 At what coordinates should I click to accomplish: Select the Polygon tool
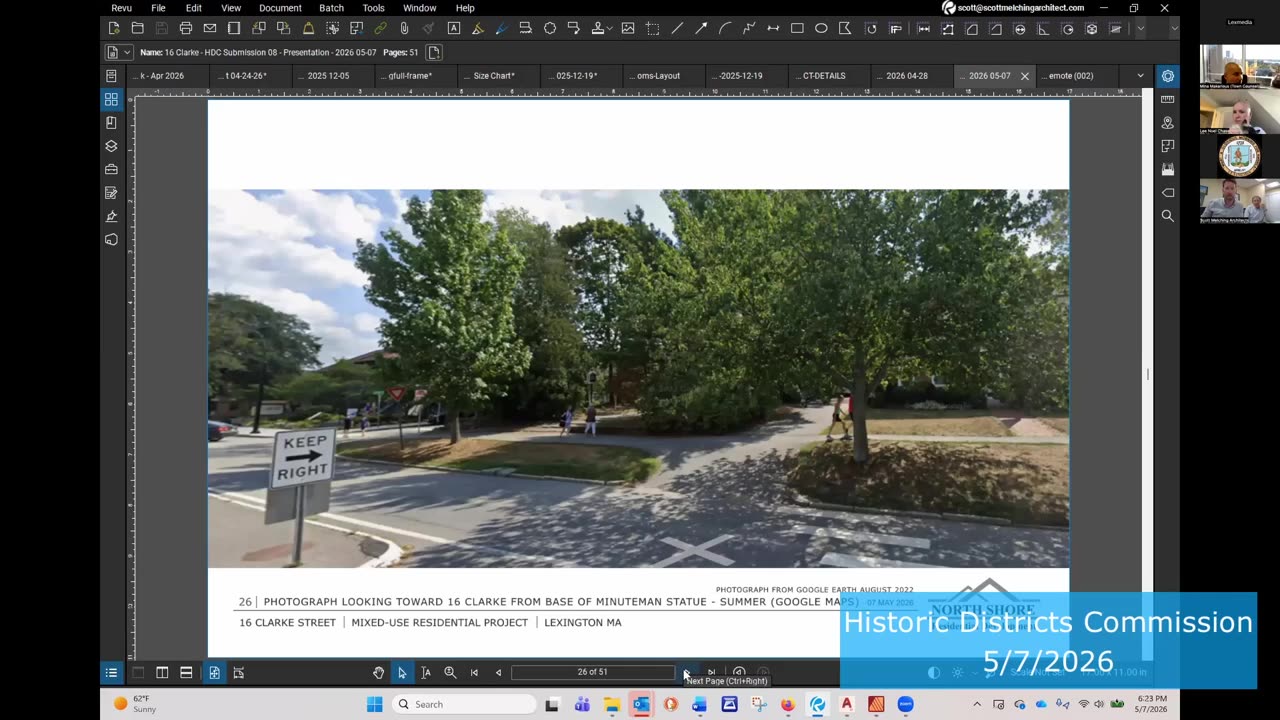[x=846, y=29]
